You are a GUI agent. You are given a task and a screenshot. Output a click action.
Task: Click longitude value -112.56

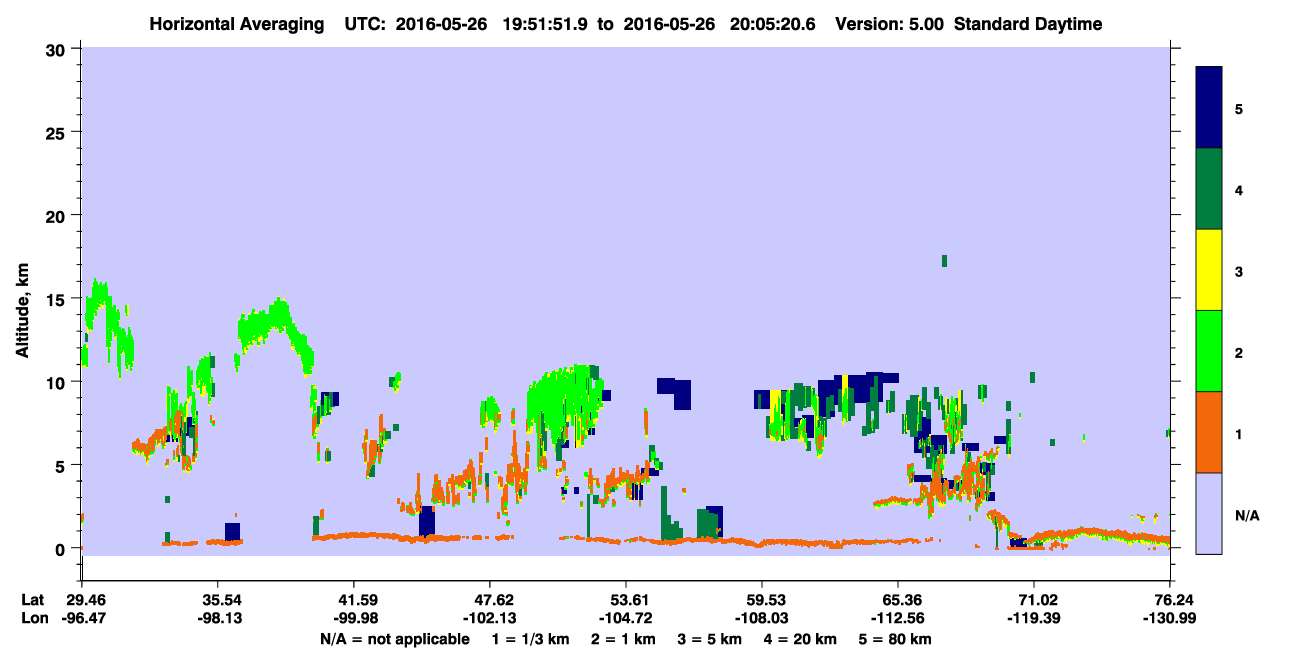coord(898,619)
